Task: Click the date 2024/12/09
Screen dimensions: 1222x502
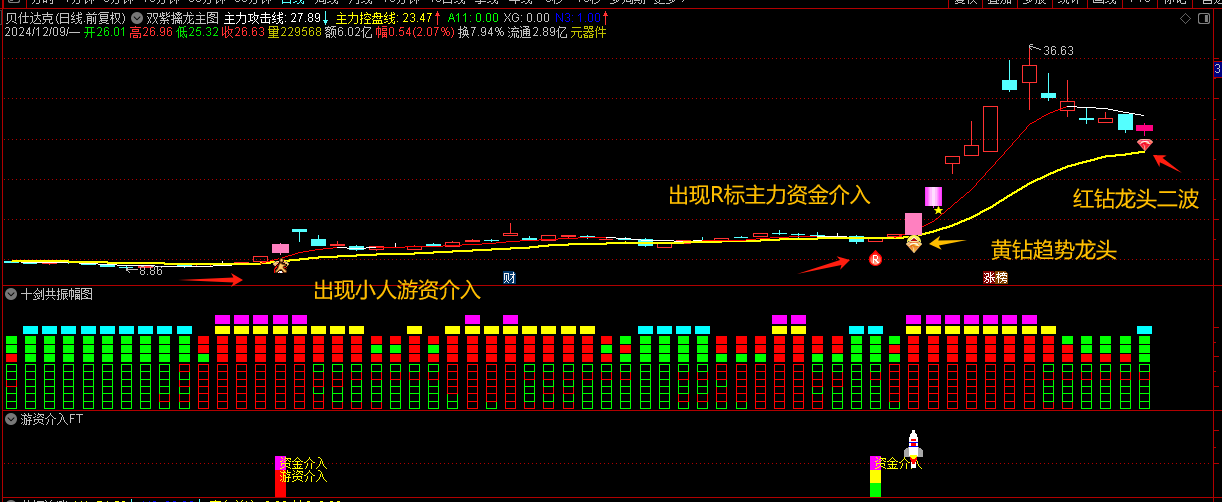Action: [36, 32]
